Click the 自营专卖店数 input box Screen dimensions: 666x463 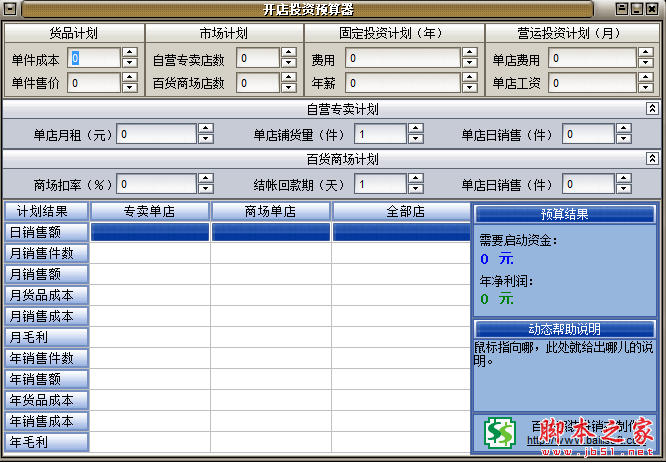coord(258,58)
